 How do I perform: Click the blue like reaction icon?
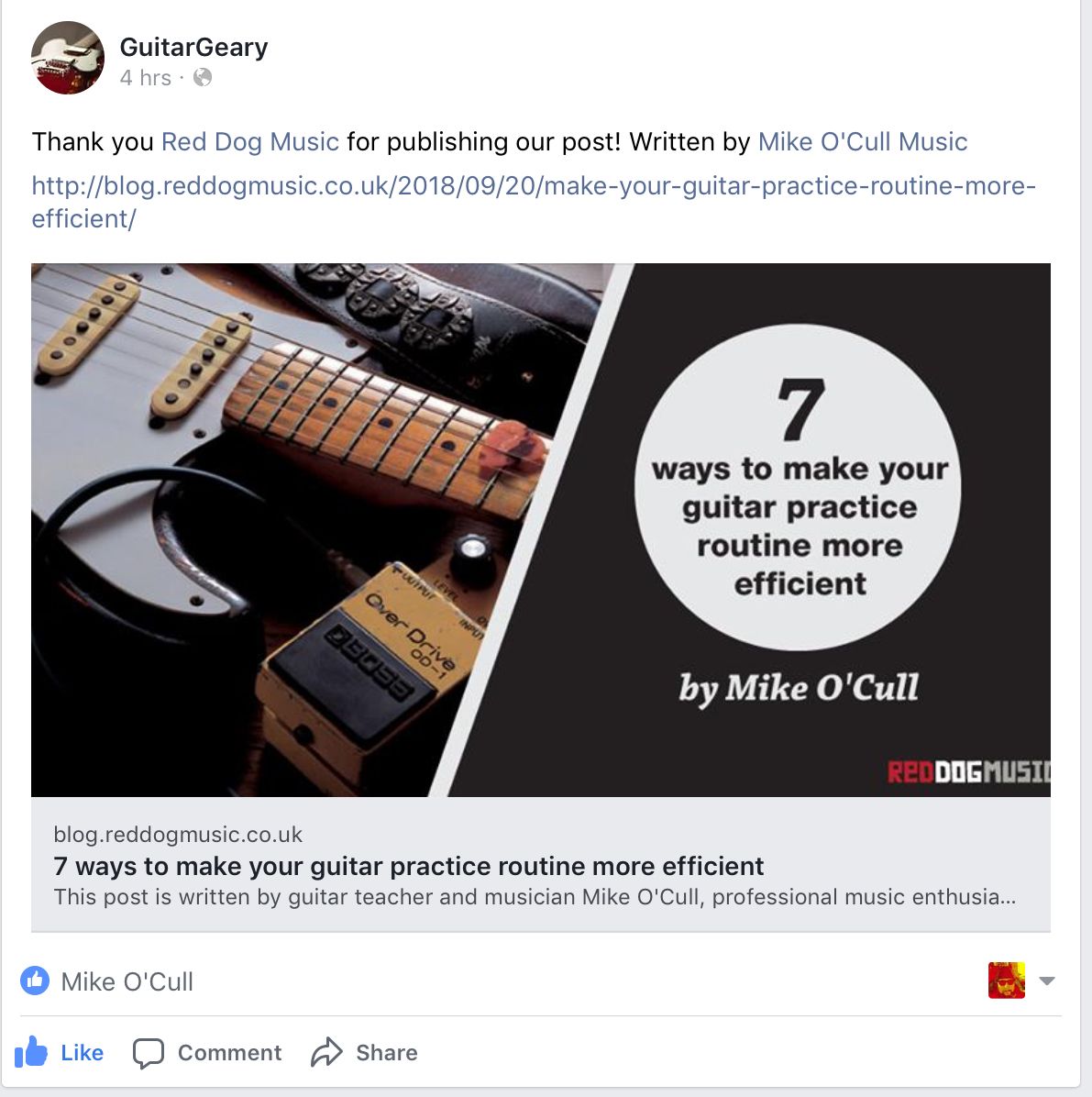point(35,981)
